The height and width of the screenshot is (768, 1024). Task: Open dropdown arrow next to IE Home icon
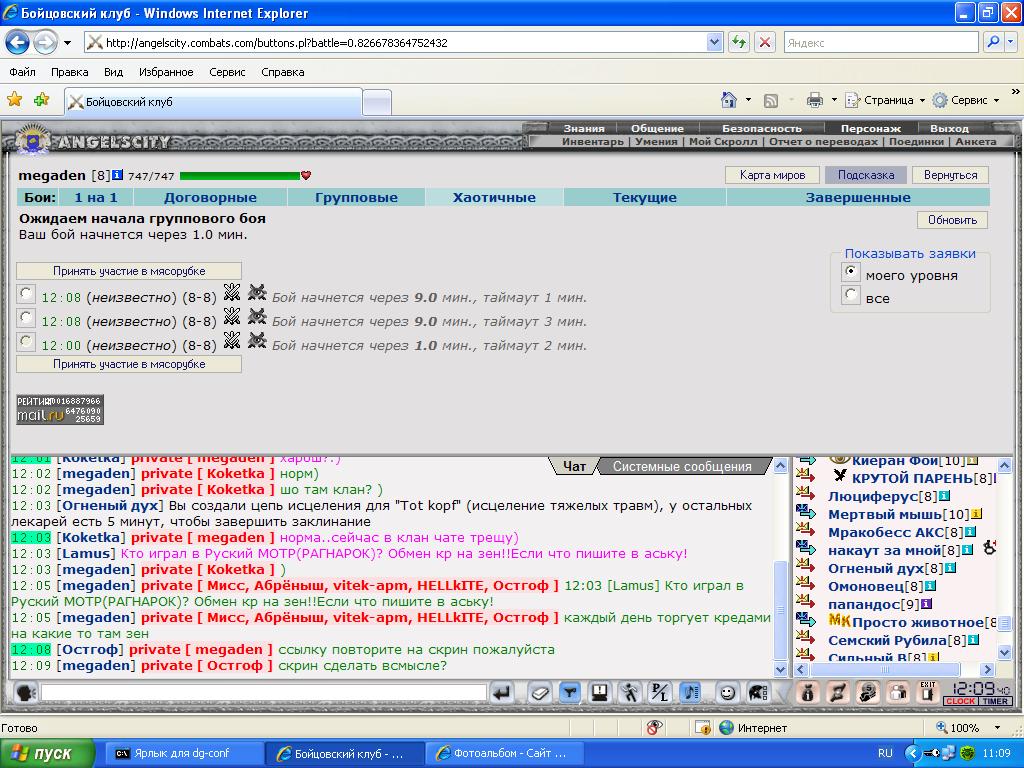pos(748,100)
